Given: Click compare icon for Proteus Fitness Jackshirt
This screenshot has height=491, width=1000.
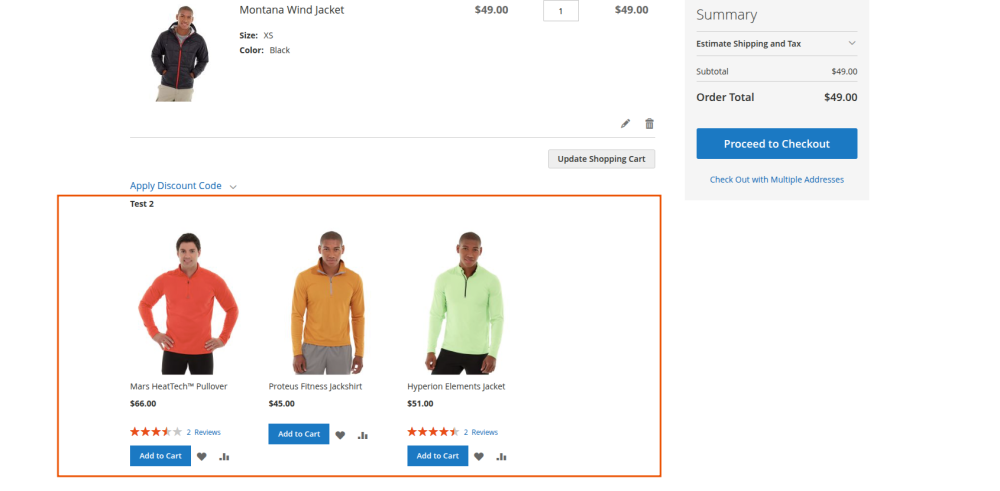Looking at the screenshot, I should coord(363,435).
